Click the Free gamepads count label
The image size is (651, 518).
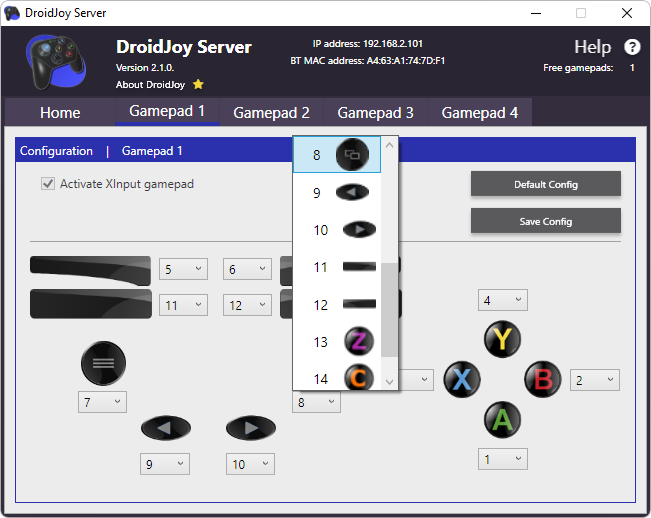pos(578,68)
